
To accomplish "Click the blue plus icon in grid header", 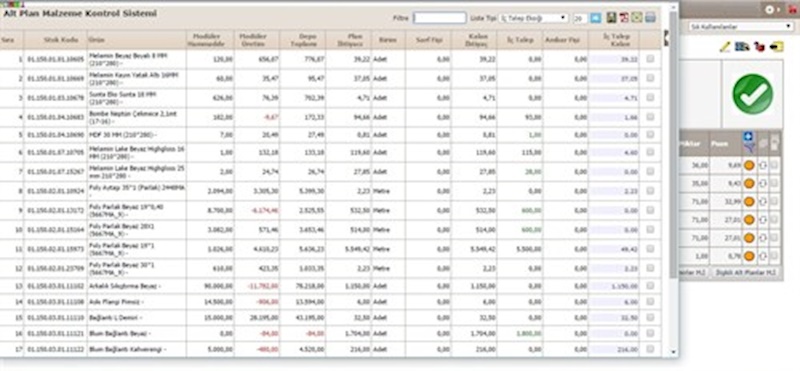I will point(748,137).
